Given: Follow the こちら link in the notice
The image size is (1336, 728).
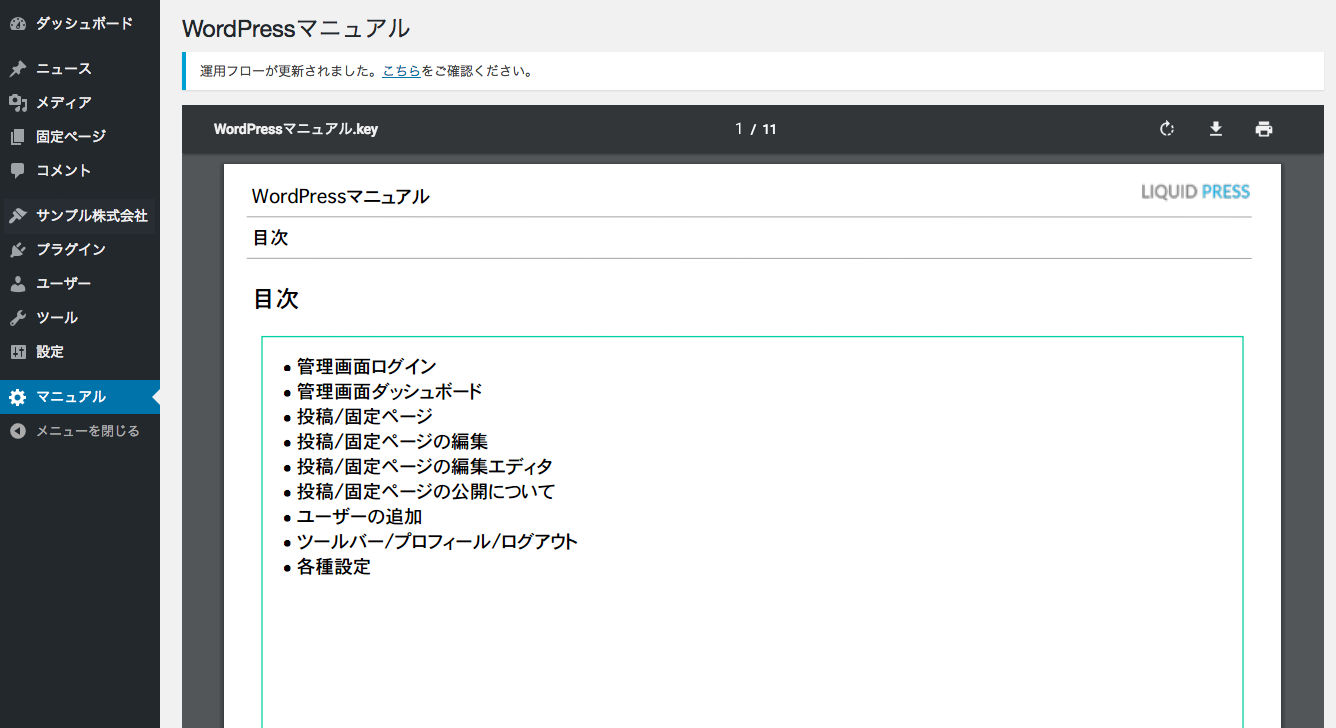Looking at the screenshot, I should 401,72.
